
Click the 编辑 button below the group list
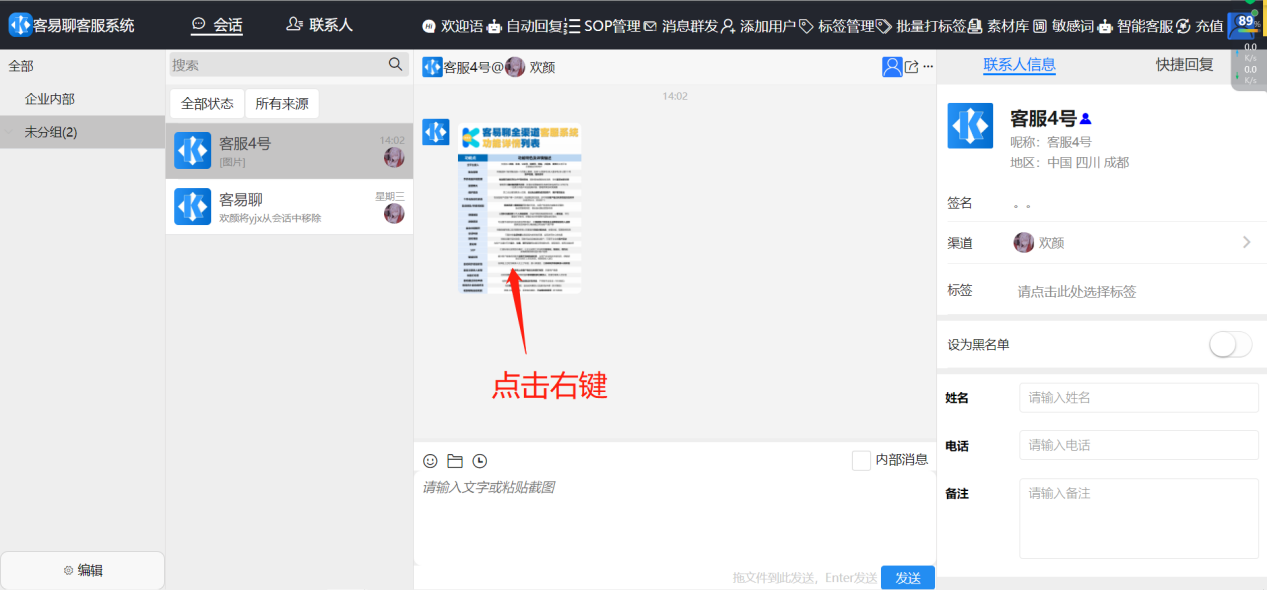pos(82,570)
